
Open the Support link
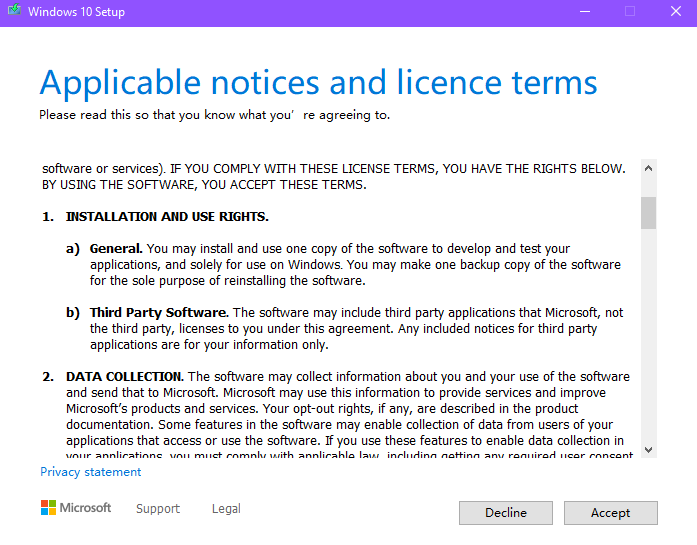pyautogui.click(x=158, y=509)
